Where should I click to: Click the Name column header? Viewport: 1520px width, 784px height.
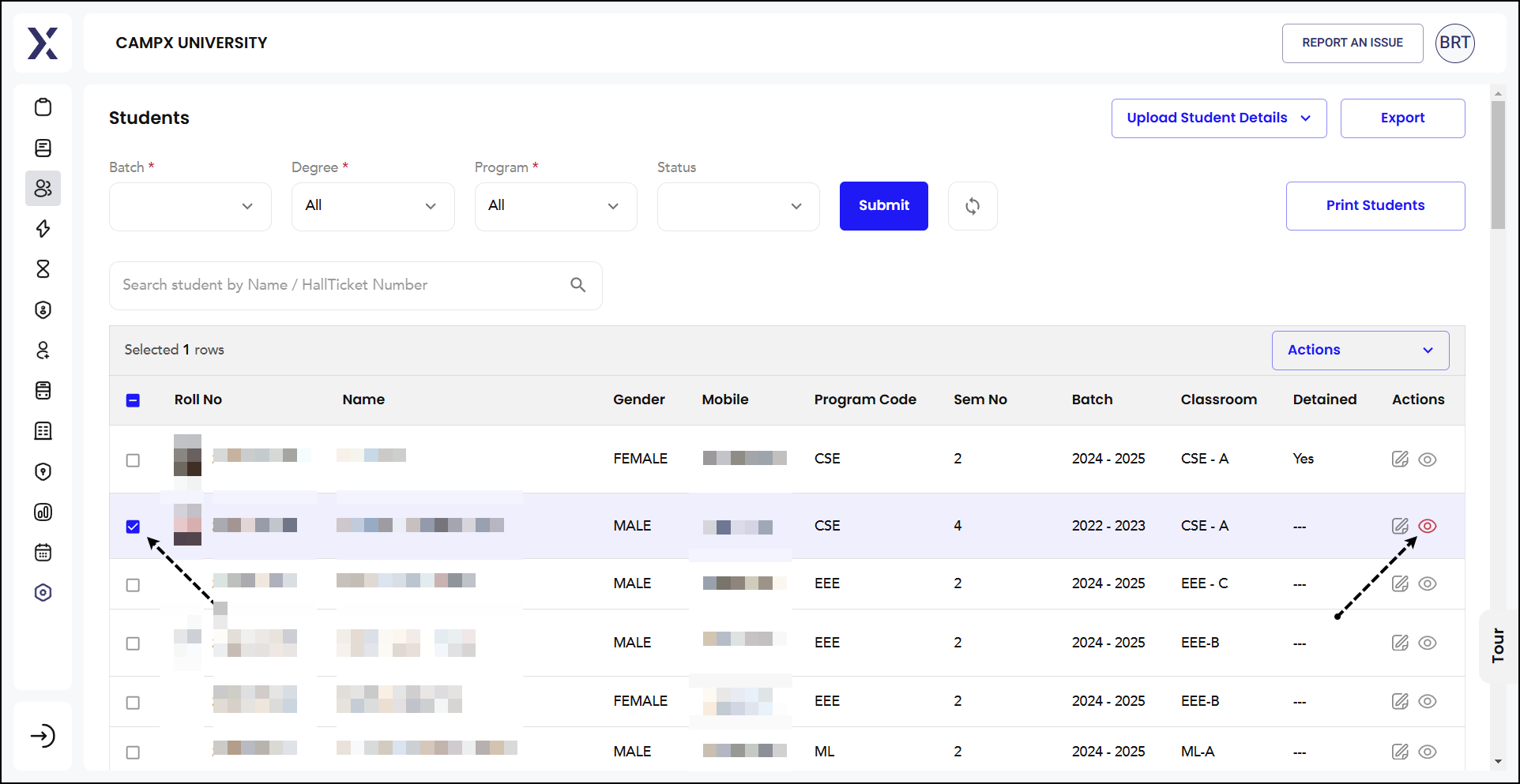tap(363, 400)
